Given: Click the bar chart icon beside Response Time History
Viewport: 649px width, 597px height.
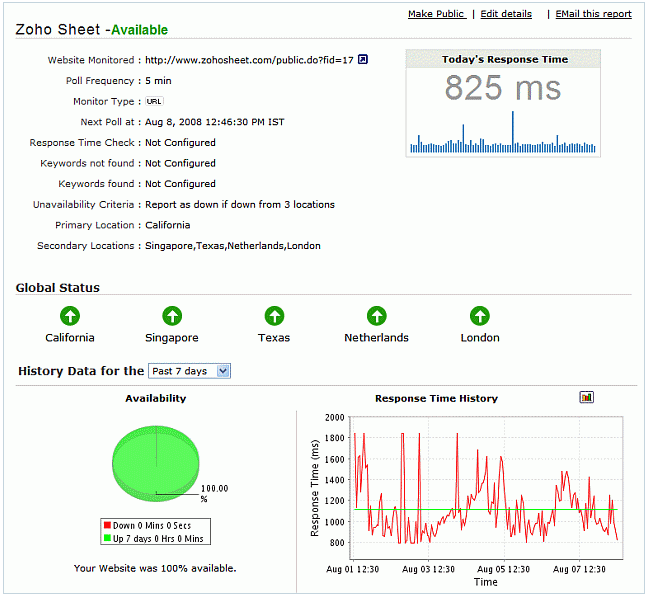Looking at the screenshot, I should tap(586, 397).
